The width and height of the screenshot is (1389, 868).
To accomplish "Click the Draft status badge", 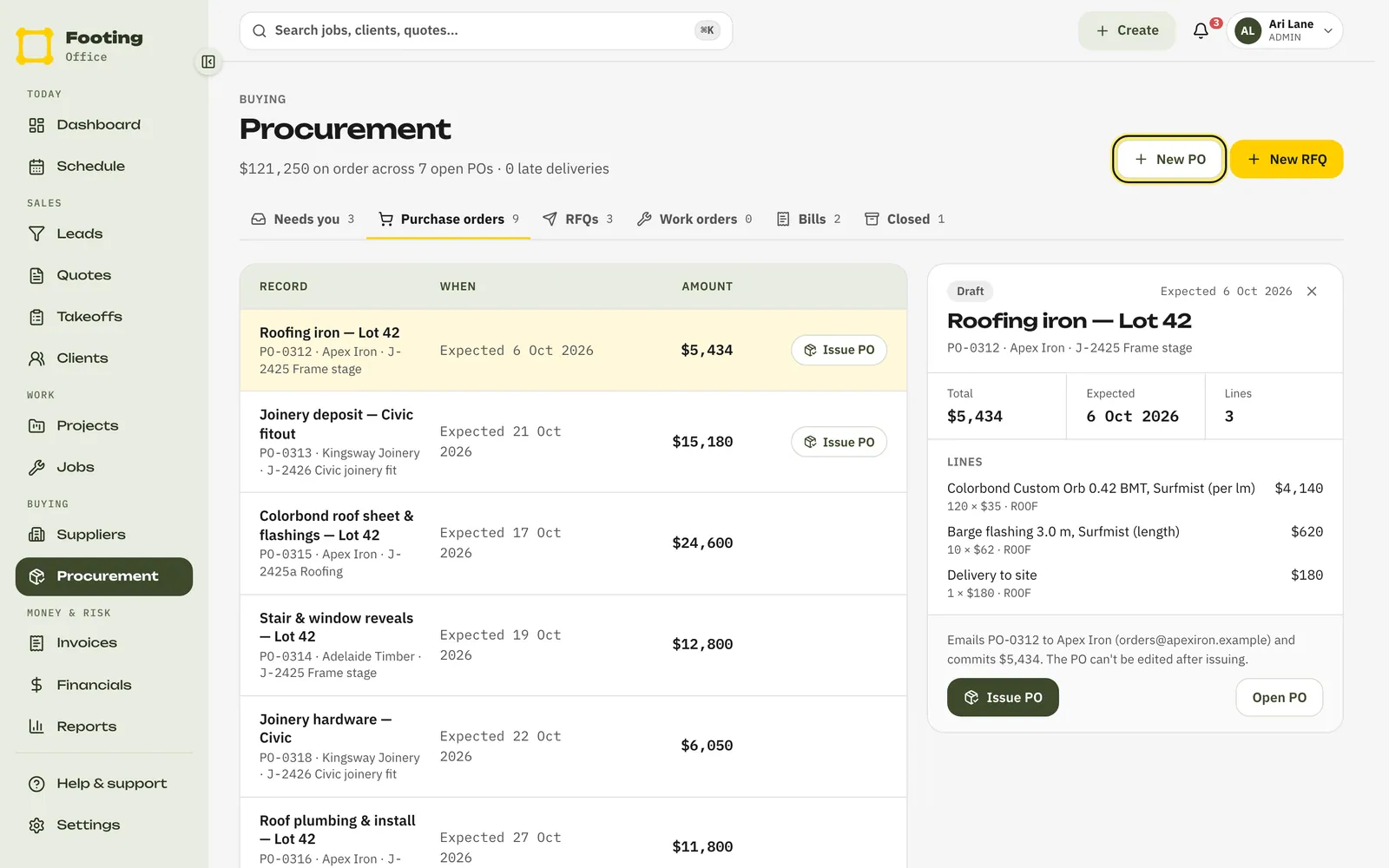I will coord(970,292).
